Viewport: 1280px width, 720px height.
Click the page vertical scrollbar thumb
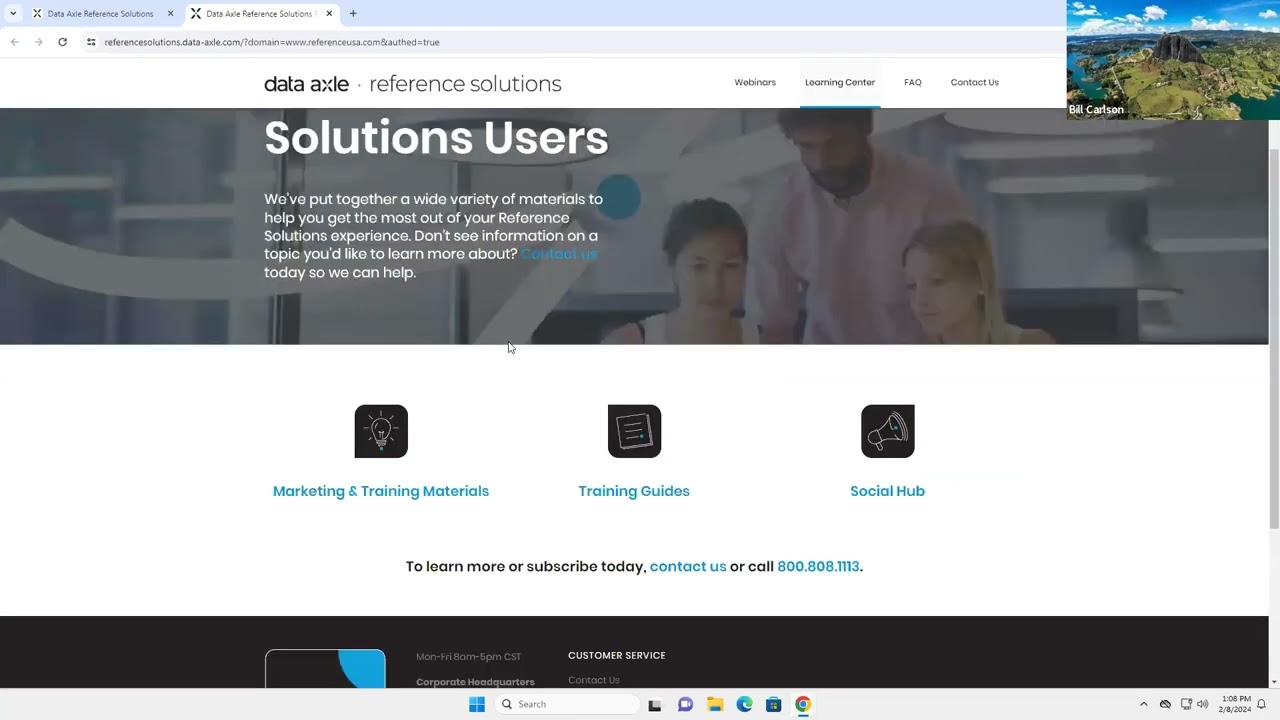[x=1274, y=340]
